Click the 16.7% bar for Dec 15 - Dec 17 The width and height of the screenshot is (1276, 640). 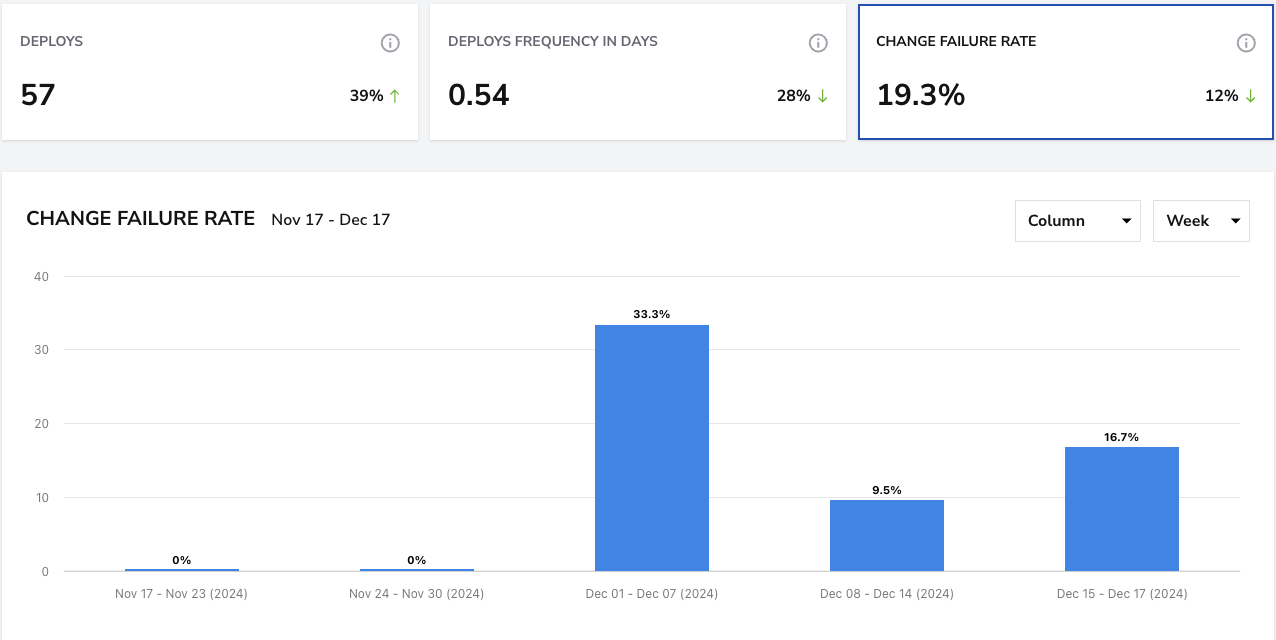[1122, 509]
